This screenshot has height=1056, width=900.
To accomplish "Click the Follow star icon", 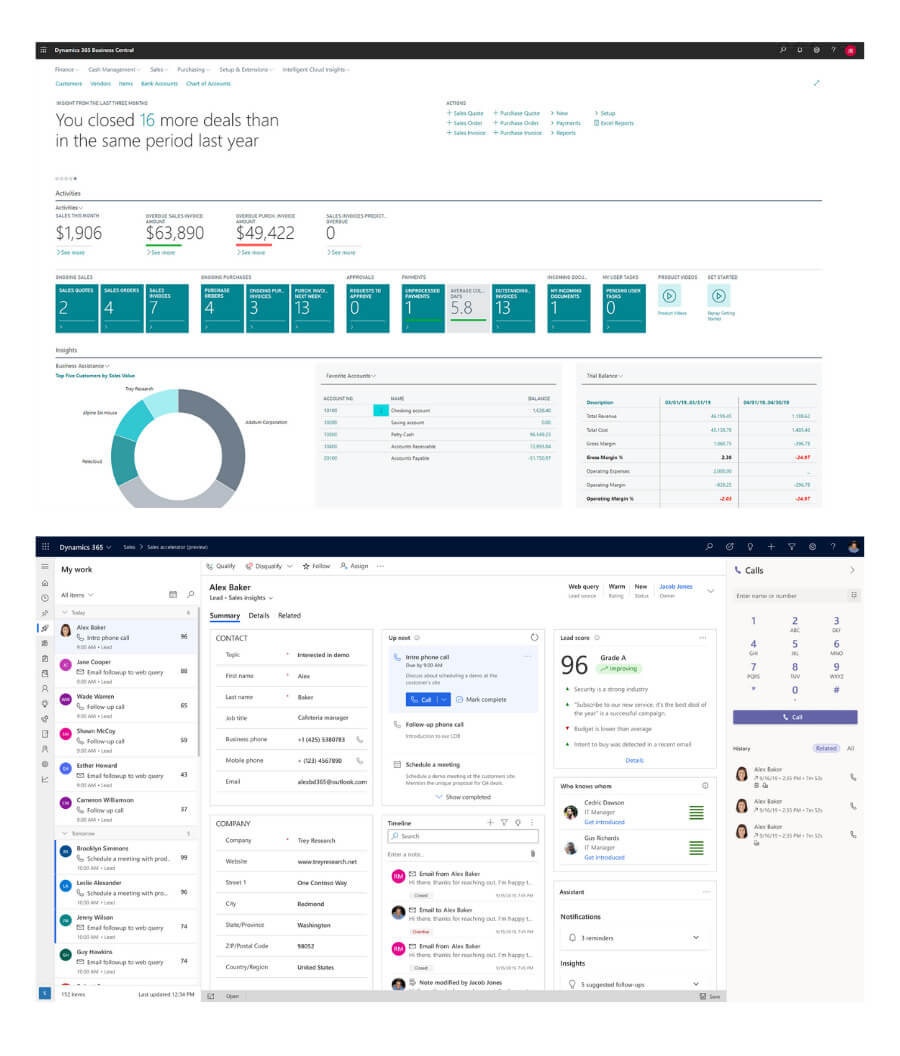I will coord(306,566).
